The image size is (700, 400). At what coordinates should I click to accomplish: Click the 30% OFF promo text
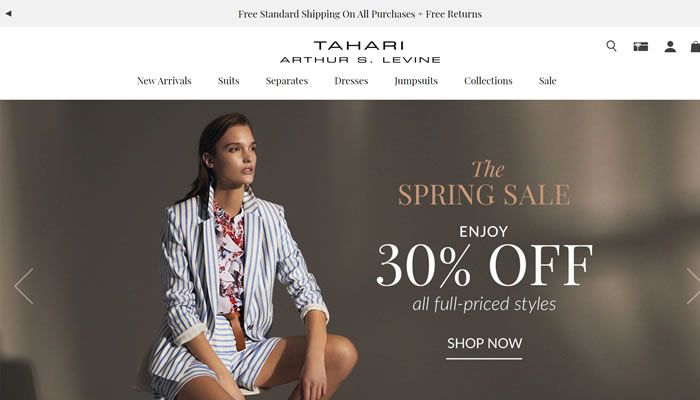[x=484, y=265]
